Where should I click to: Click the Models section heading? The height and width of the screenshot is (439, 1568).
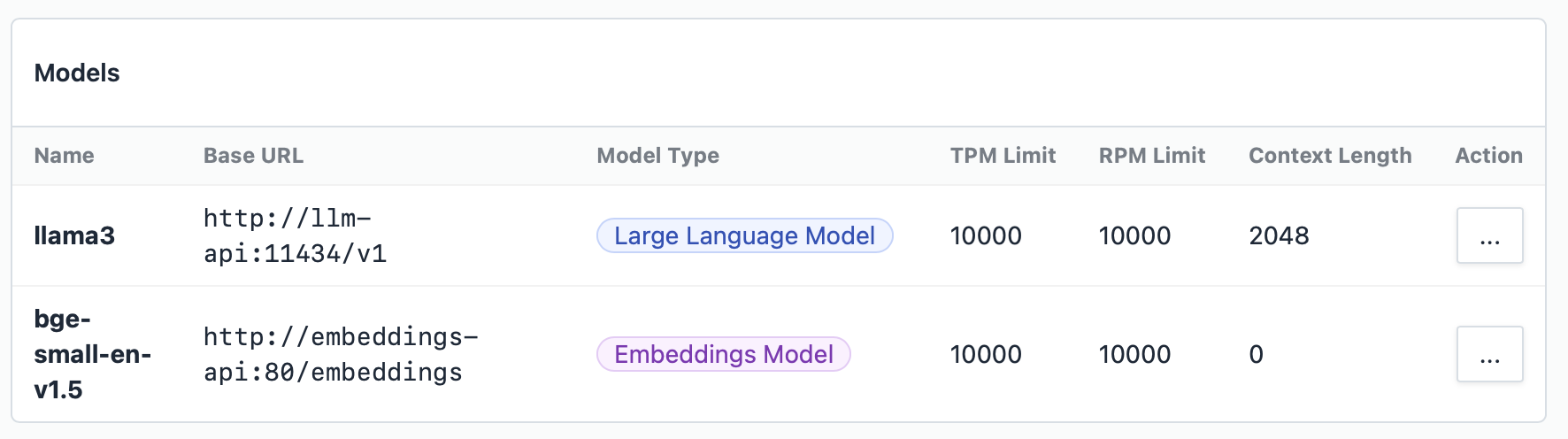pyautogui.click(x=77, y=73)
